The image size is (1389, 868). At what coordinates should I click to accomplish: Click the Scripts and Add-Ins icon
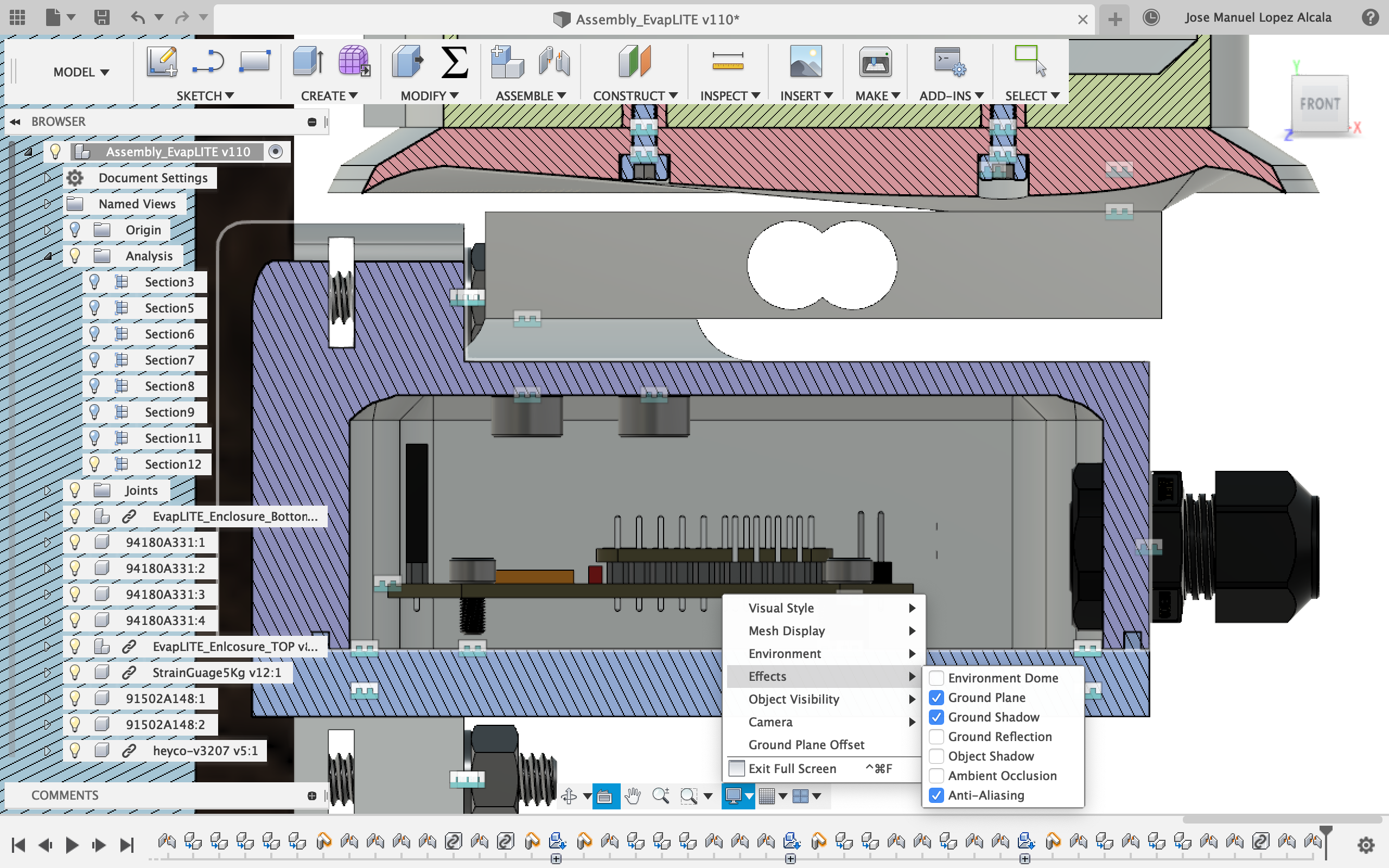click(x=950, y=61)
